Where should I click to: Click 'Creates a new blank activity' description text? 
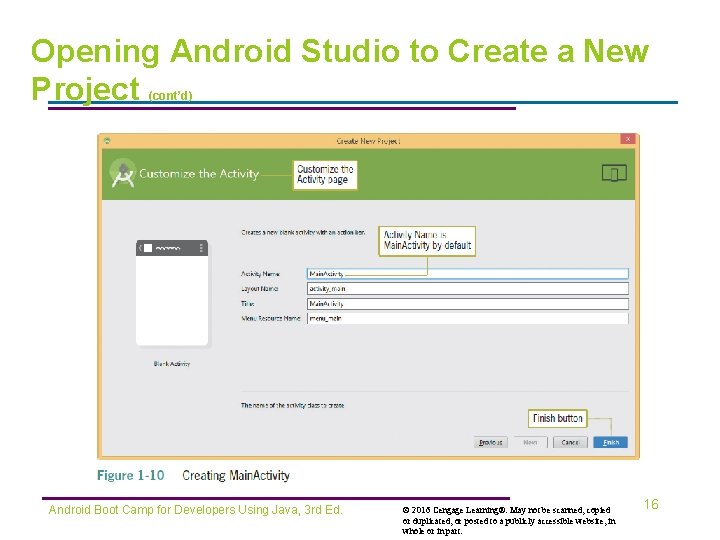303,232
